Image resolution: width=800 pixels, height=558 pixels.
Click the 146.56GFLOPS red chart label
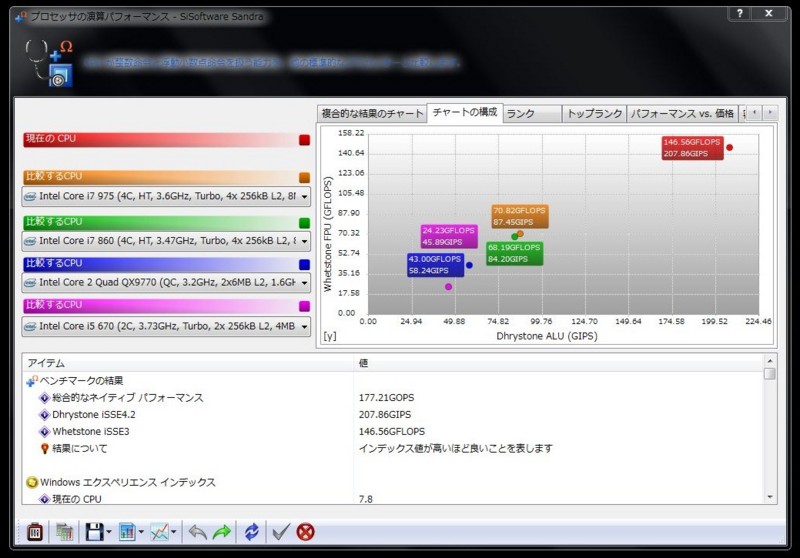[x=692, y=148]
